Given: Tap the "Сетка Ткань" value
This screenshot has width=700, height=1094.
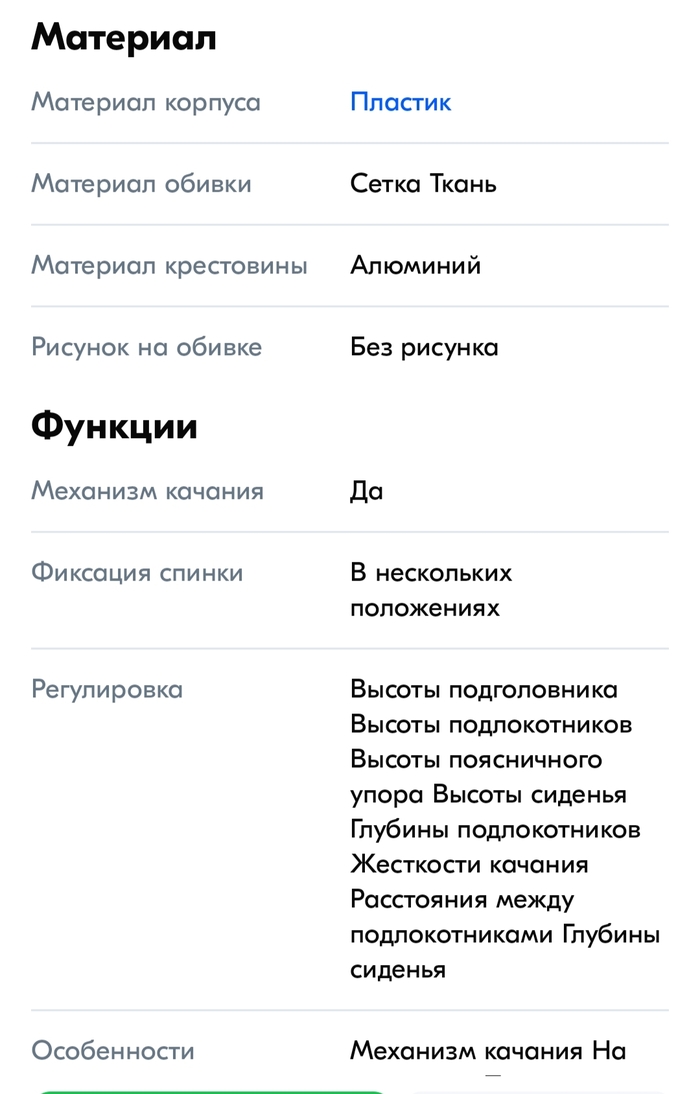Looking at the screenshot, I should coord(423,184).
